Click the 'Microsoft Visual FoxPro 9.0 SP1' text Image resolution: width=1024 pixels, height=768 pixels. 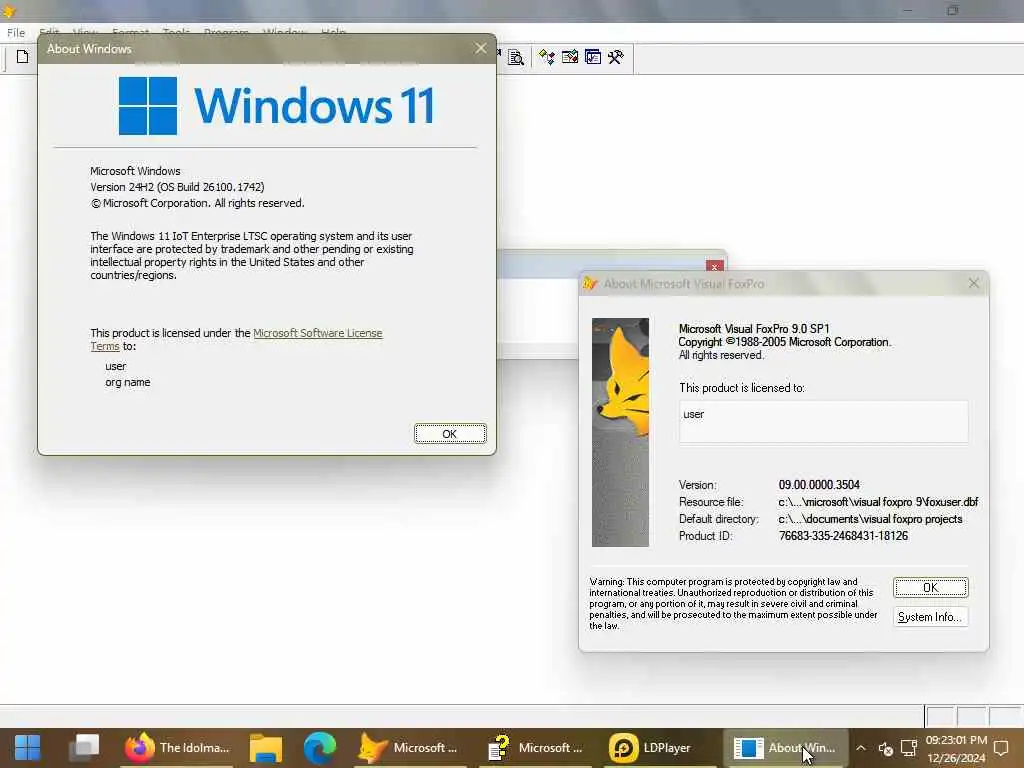coord(754,328)
